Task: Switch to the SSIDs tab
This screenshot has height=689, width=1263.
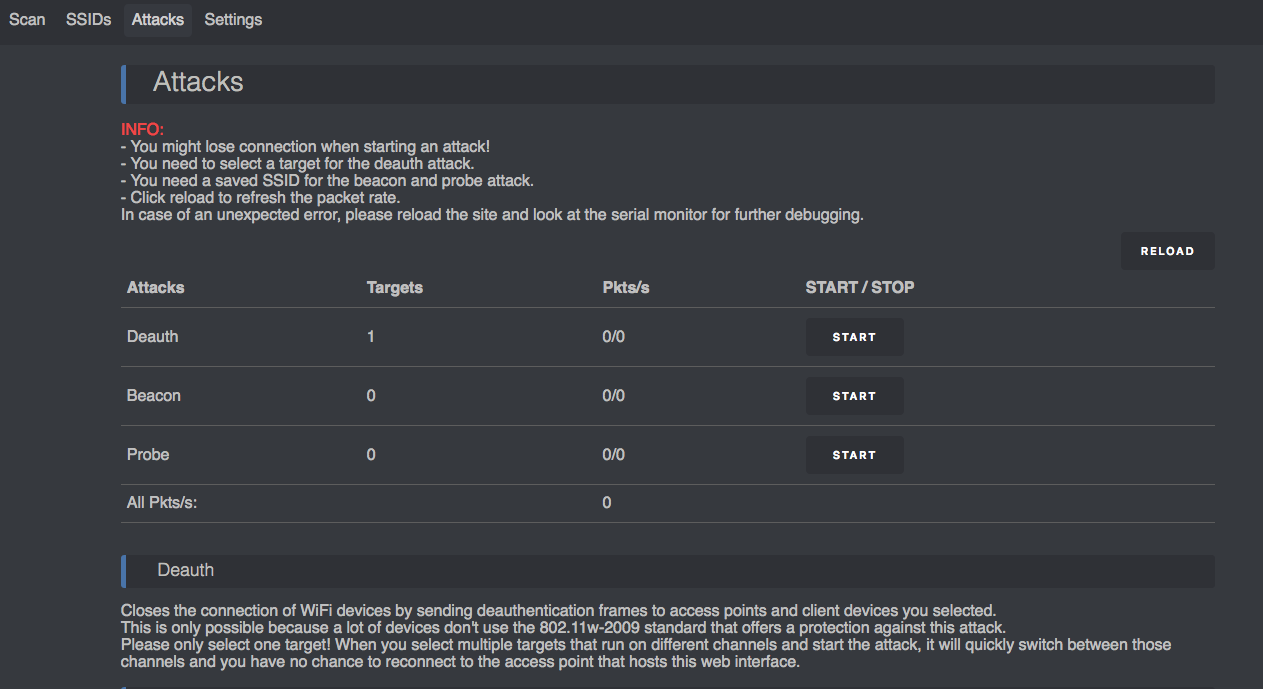Action: 88,19
